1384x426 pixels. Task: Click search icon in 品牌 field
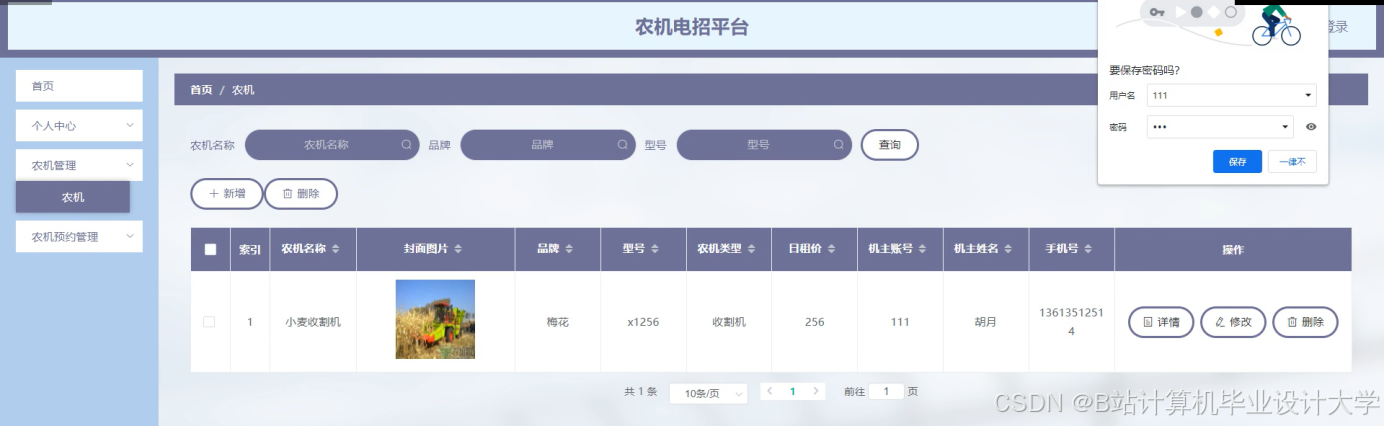pos(622,145)
